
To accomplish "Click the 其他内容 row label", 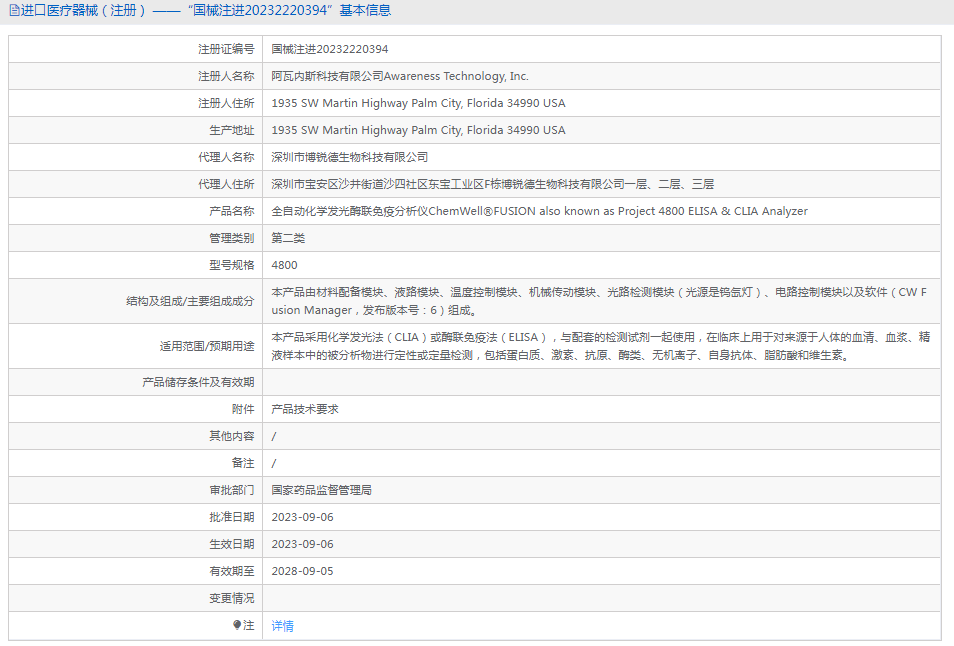I will 232,436.
